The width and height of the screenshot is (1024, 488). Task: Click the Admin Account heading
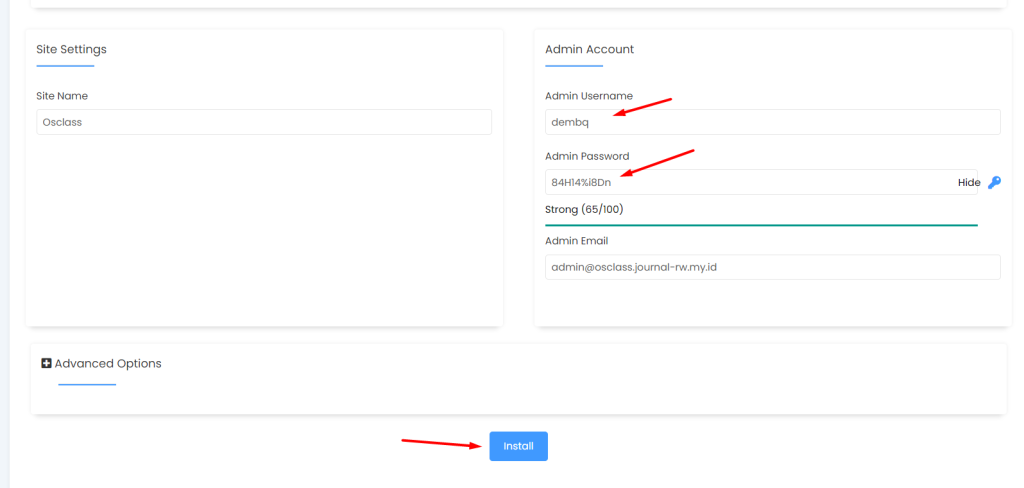coord(589,49)
